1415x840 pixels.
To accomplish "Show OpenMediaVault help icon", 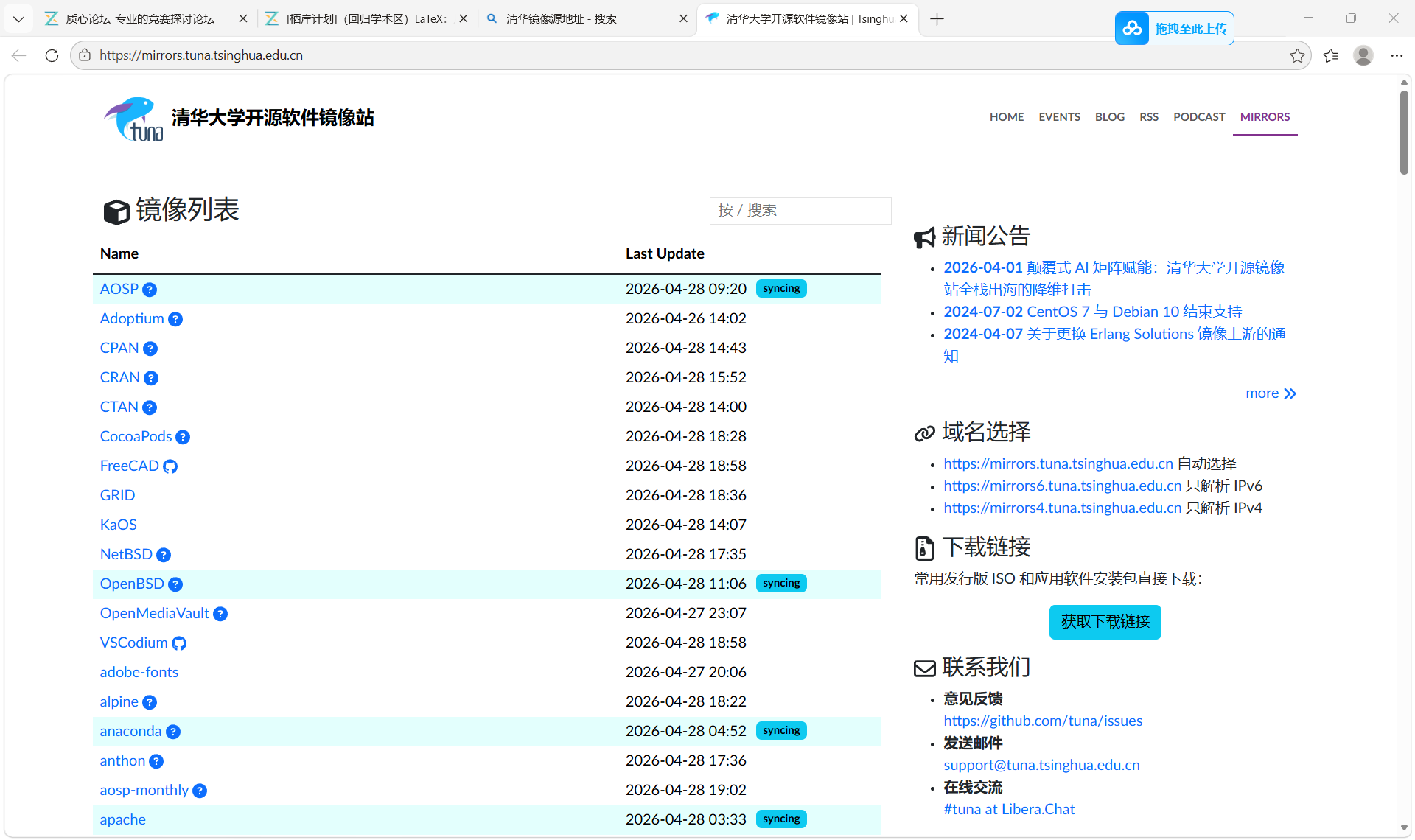I will pyautogui.click(x=220, y=614).
